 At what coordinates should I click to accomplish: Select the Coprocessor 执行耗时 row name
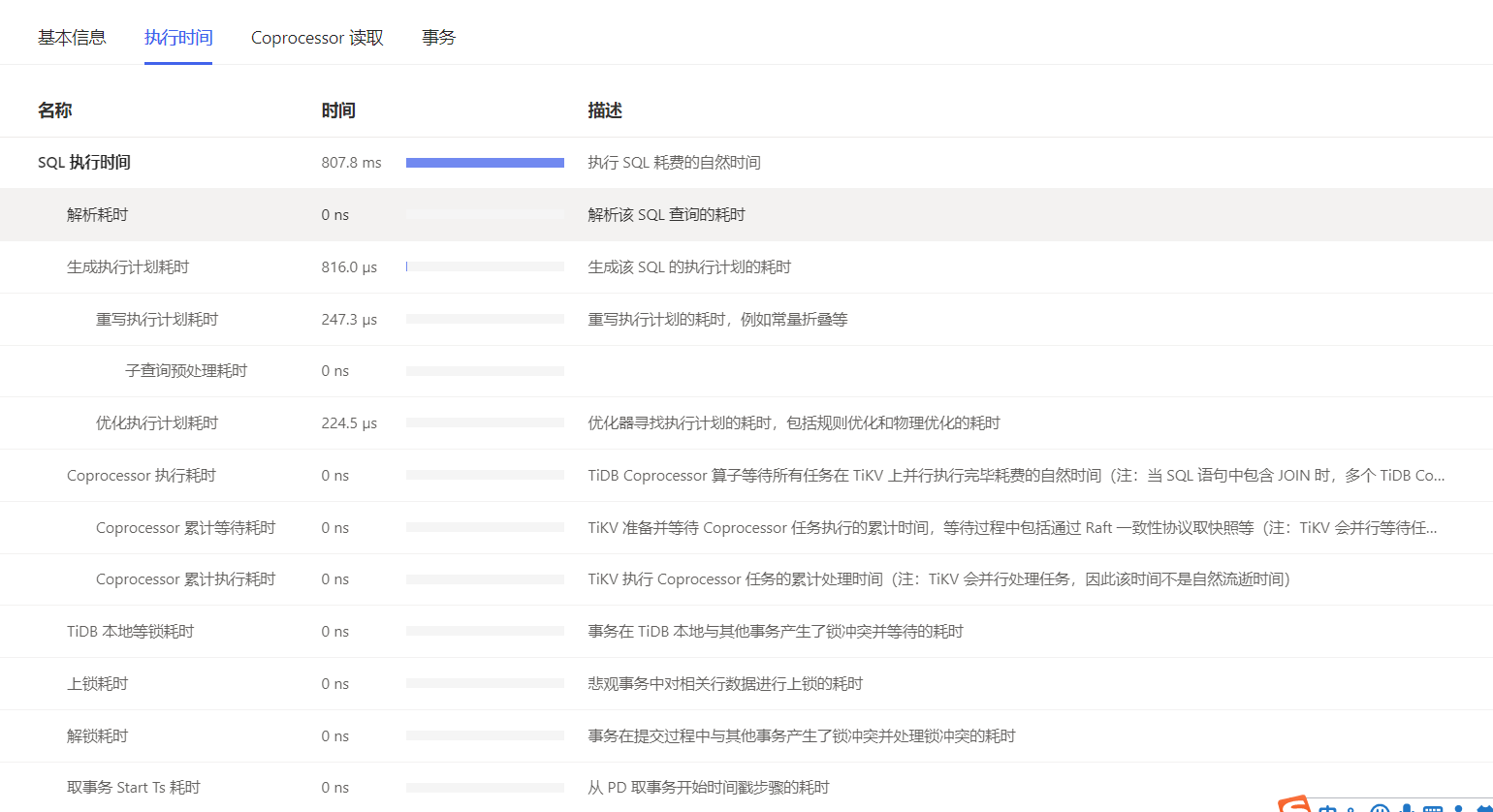pyautogui.click(x=142, y=476)
